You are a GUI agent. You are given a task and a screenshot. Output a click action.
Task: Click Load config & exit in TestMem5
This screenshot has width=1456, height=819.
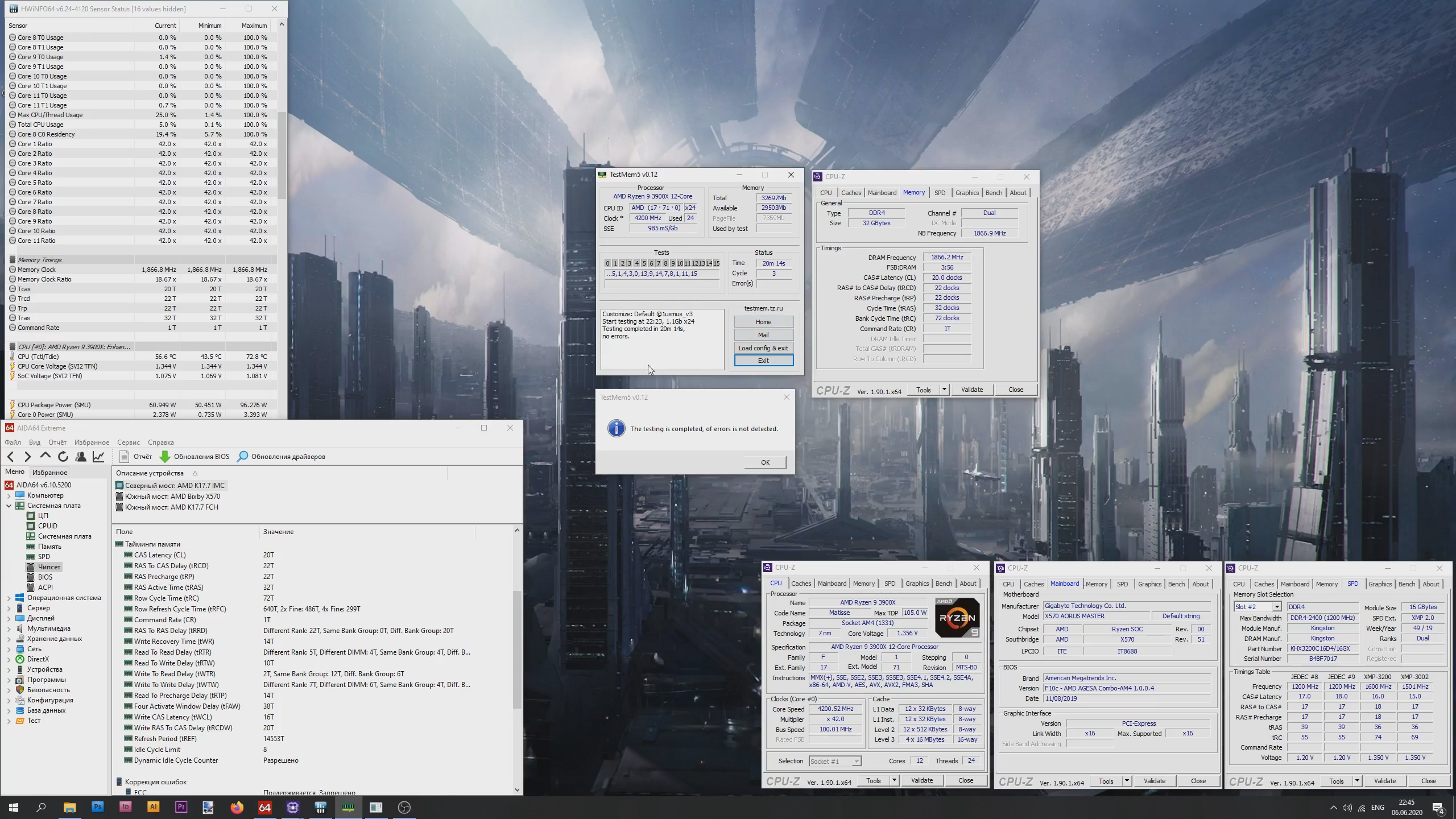click(763, 348)
